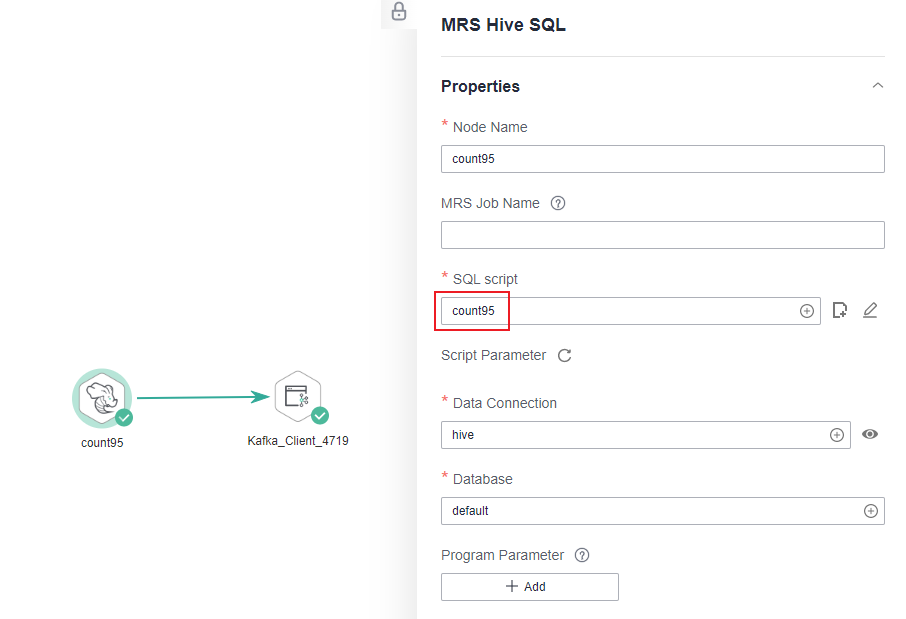Create a new SQL script via the file-plus icon
The image size is (906, 619).
tap(840, 310)
